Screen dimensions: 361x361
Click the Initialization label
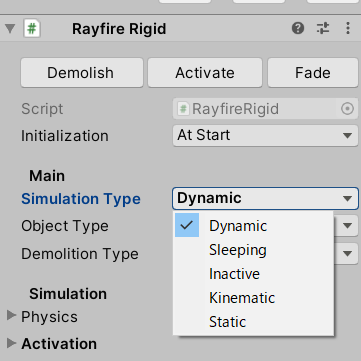tap(65, 136)
